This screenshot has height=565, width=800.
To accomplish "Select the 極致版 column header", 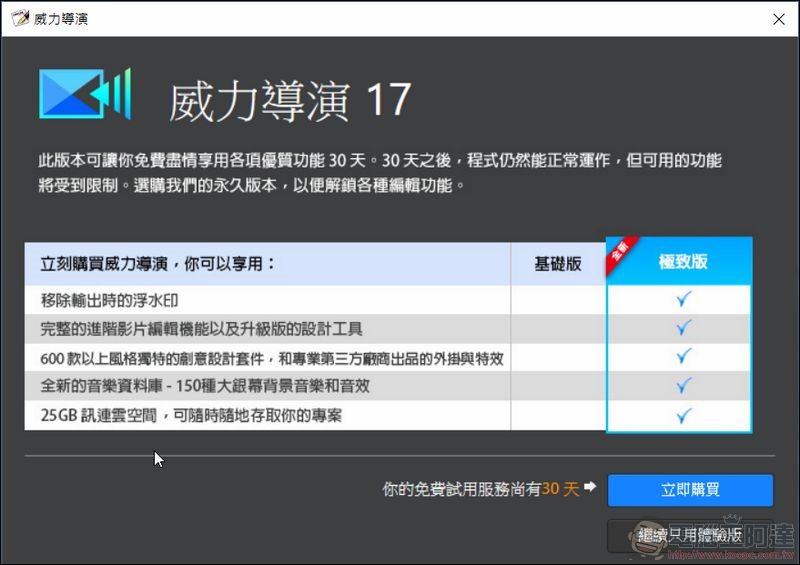I will (x=683, y=262).
